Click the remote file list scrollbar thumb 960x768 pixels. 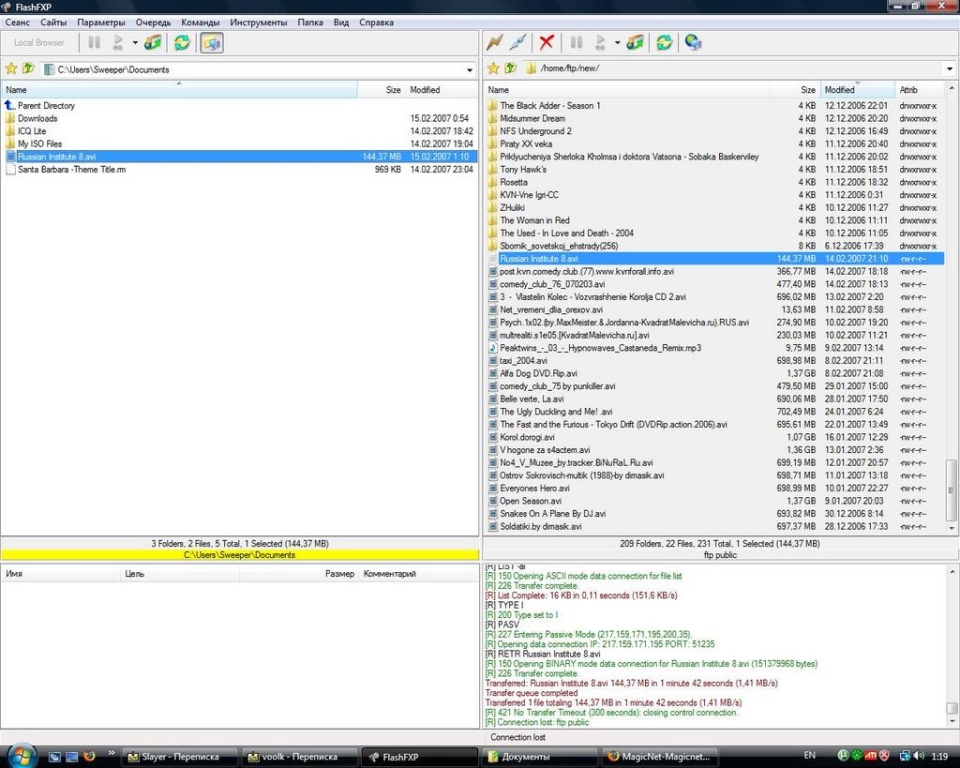[951, 490]
